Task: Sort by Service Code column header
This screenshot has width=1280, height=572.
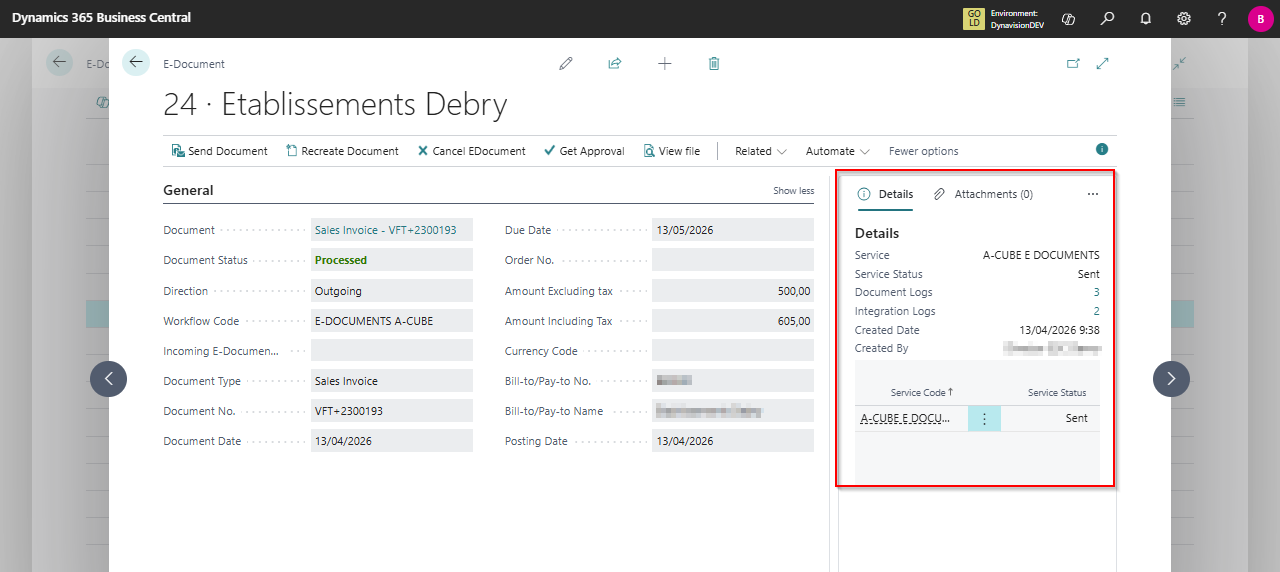Action: pyautogui.click(x=922, y=393)
